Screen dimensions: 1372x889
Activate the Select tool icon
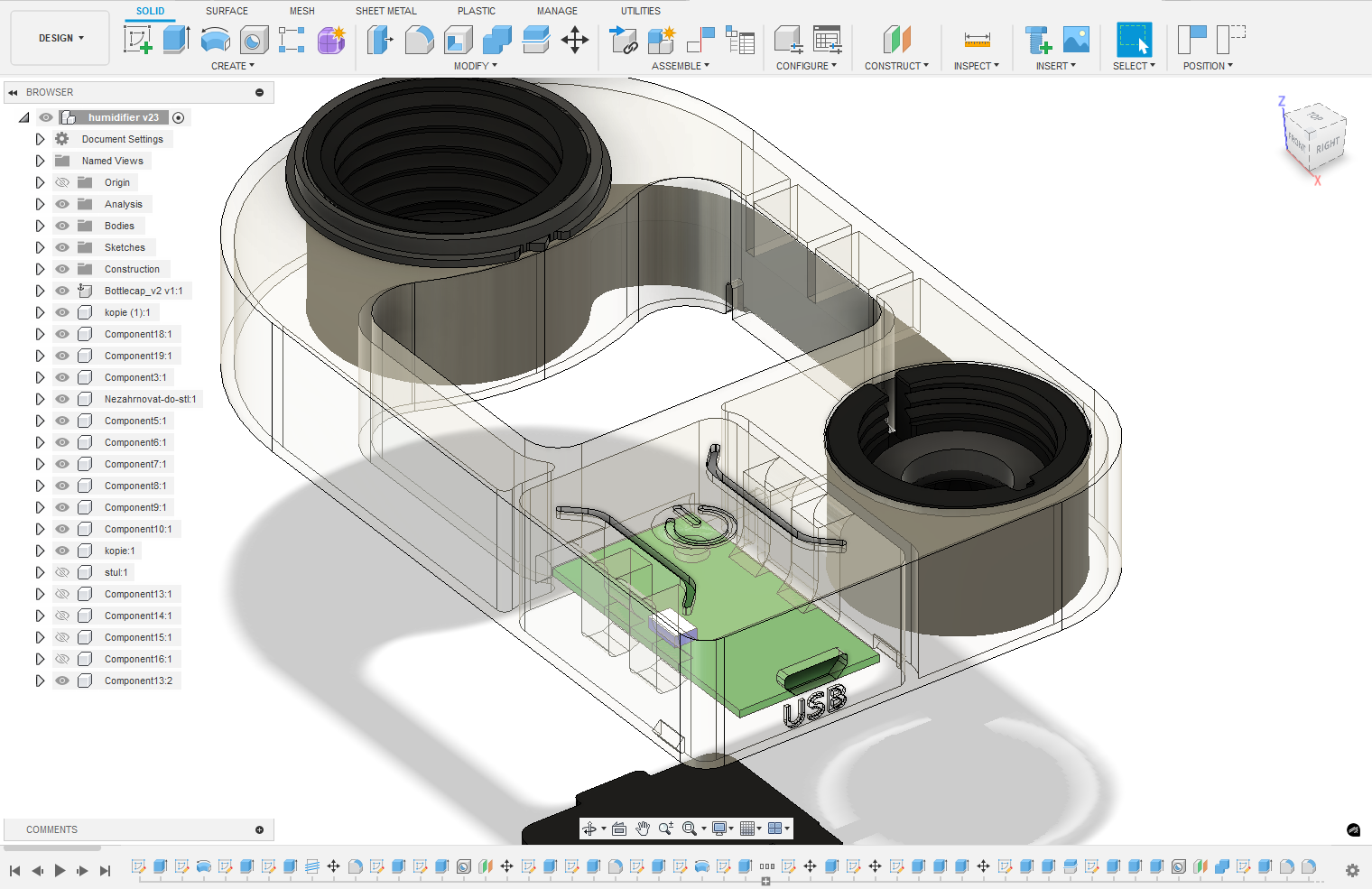click(1134, 40)
